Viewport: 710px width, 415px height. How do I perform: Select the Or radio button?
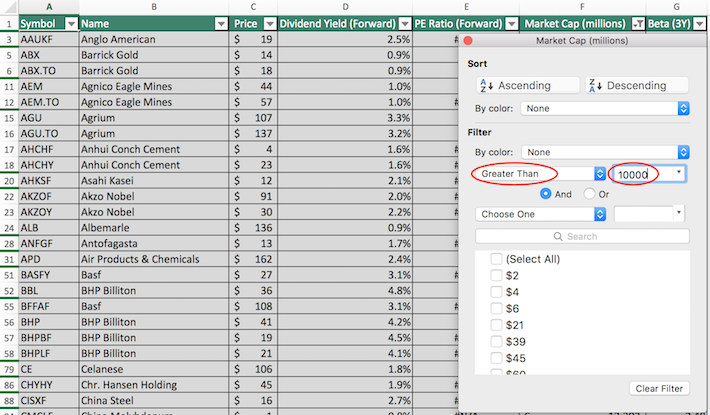[590, 193]
